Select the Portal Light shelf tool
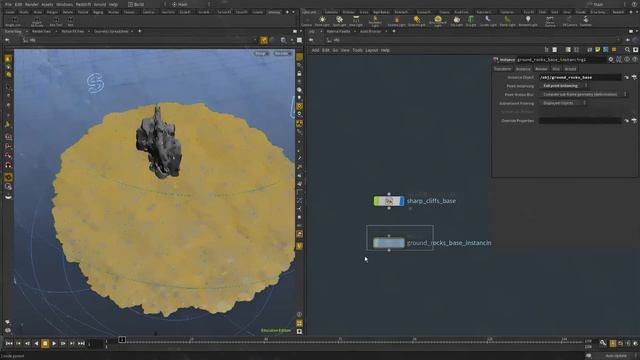Screen dimensions: 640x360 coord(507,21)
